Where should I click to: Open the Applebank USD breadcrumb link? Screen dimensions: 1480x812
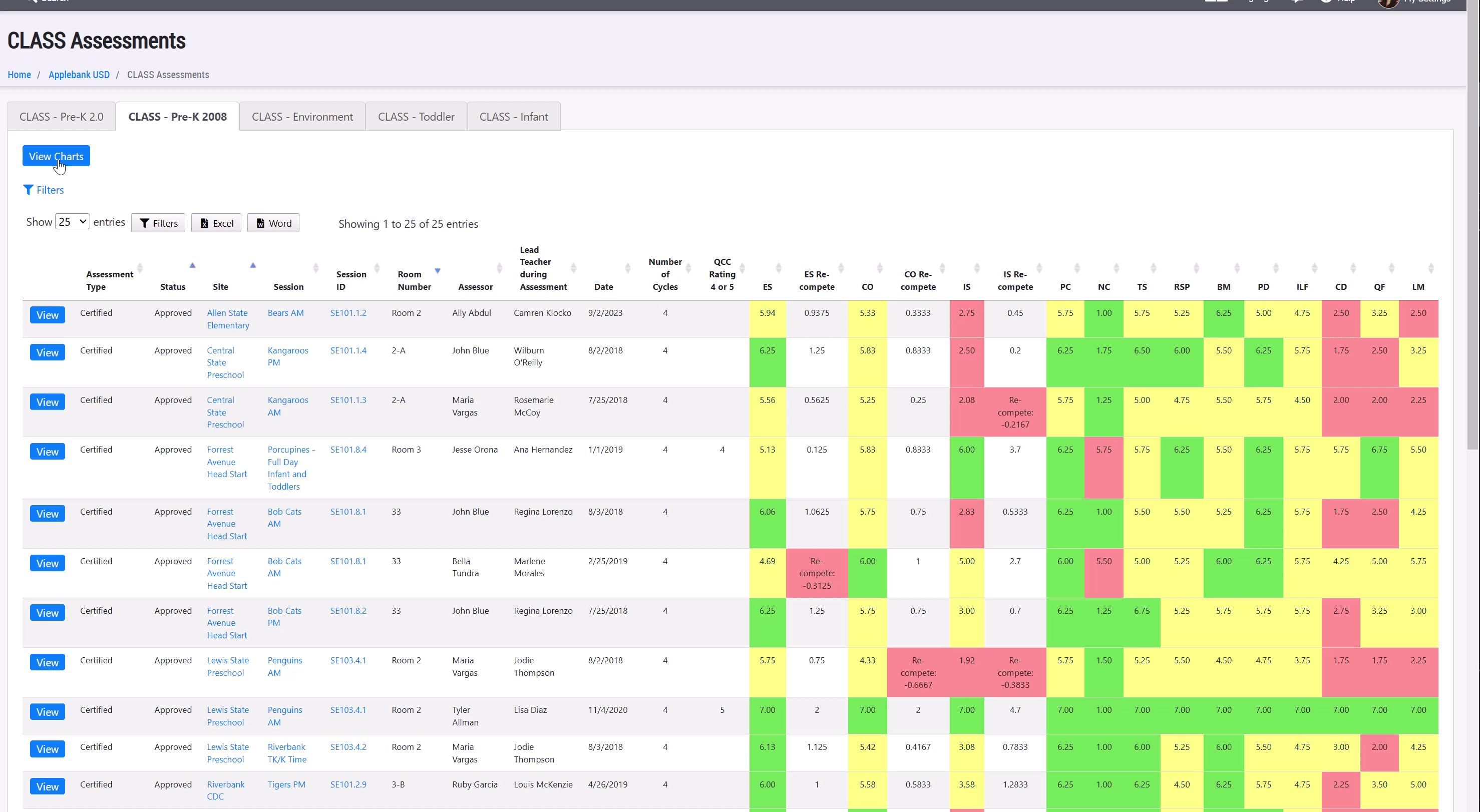pyautogui.click(x=79, y=75)
